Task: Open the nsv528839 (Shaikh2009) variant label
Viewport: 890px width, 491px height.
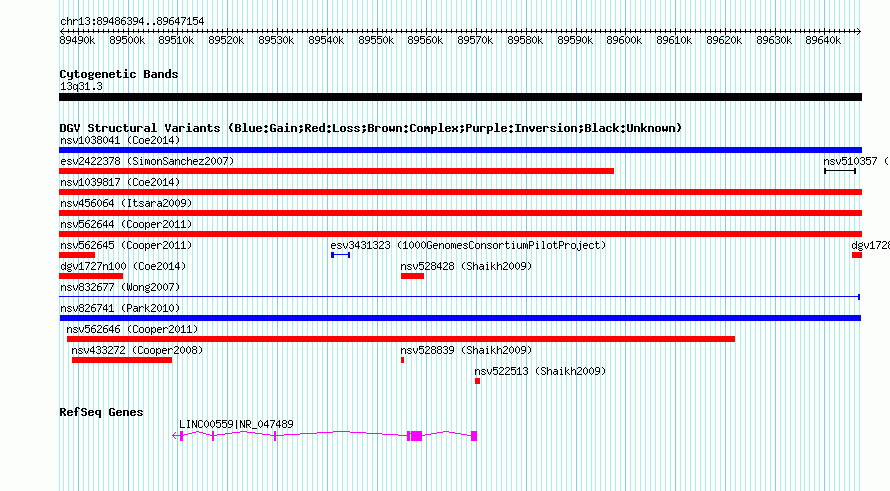Action: [x=466, y=350]
